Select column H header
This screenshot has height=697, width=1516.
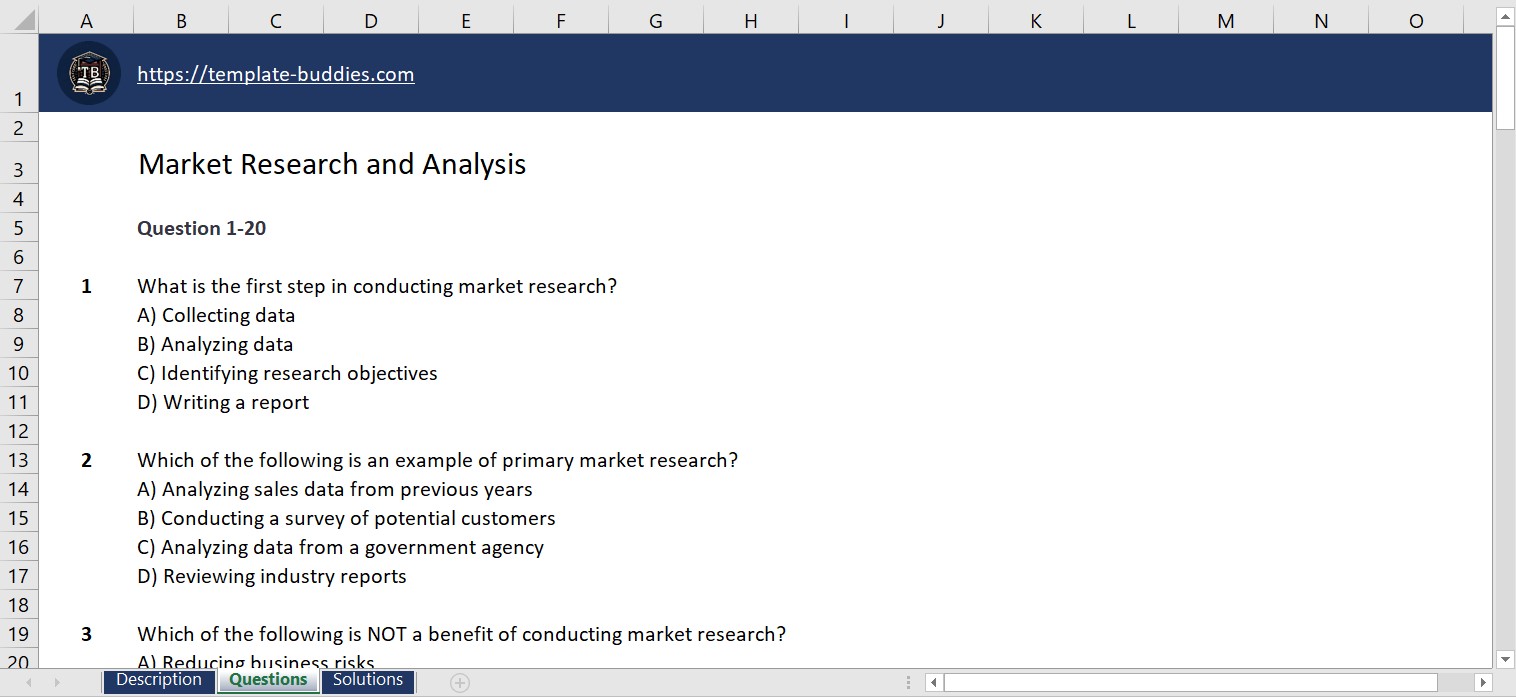coord(750,19)
